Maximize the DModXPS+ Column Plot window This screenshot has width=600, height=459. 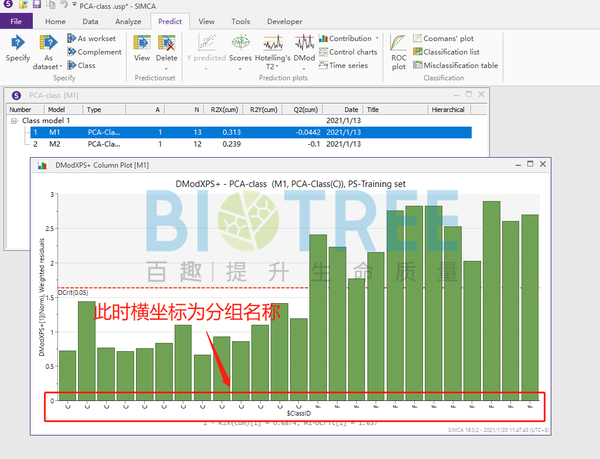tap(530, 164)
